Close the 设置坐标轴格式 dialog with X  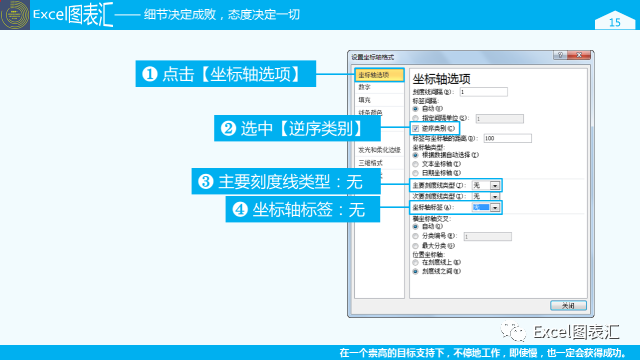coord(579,55)
